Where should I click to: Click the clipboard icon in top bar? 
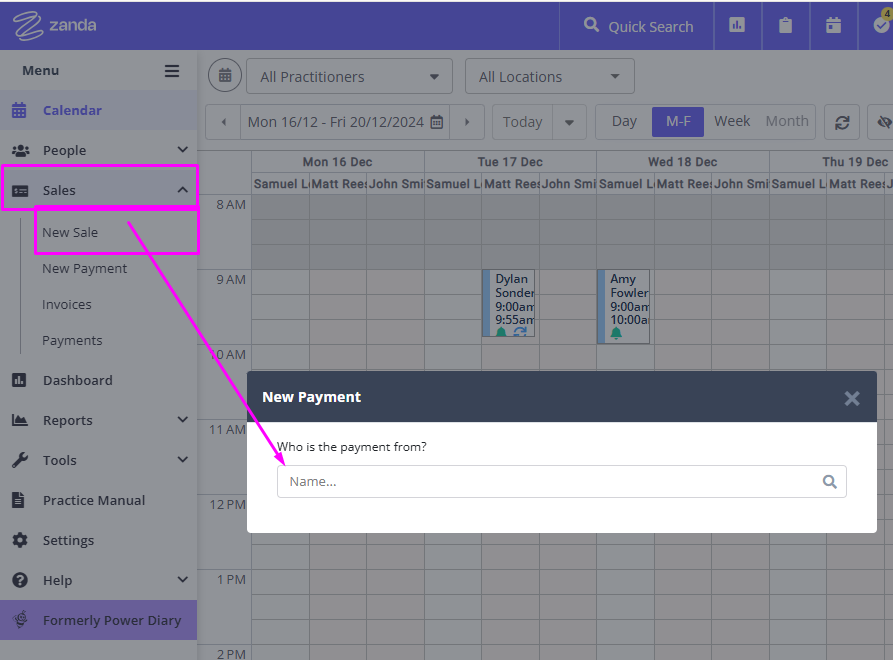coord(785,25)
